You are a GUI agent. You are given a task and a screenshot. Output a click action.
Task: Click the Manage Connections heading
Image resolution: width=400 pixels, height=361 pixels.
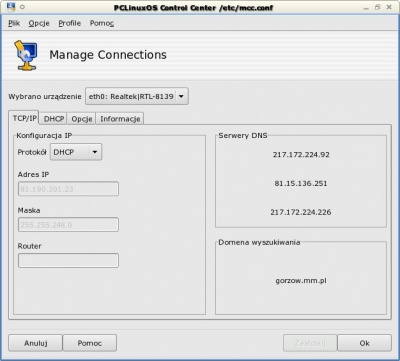(x=108, y=55)
